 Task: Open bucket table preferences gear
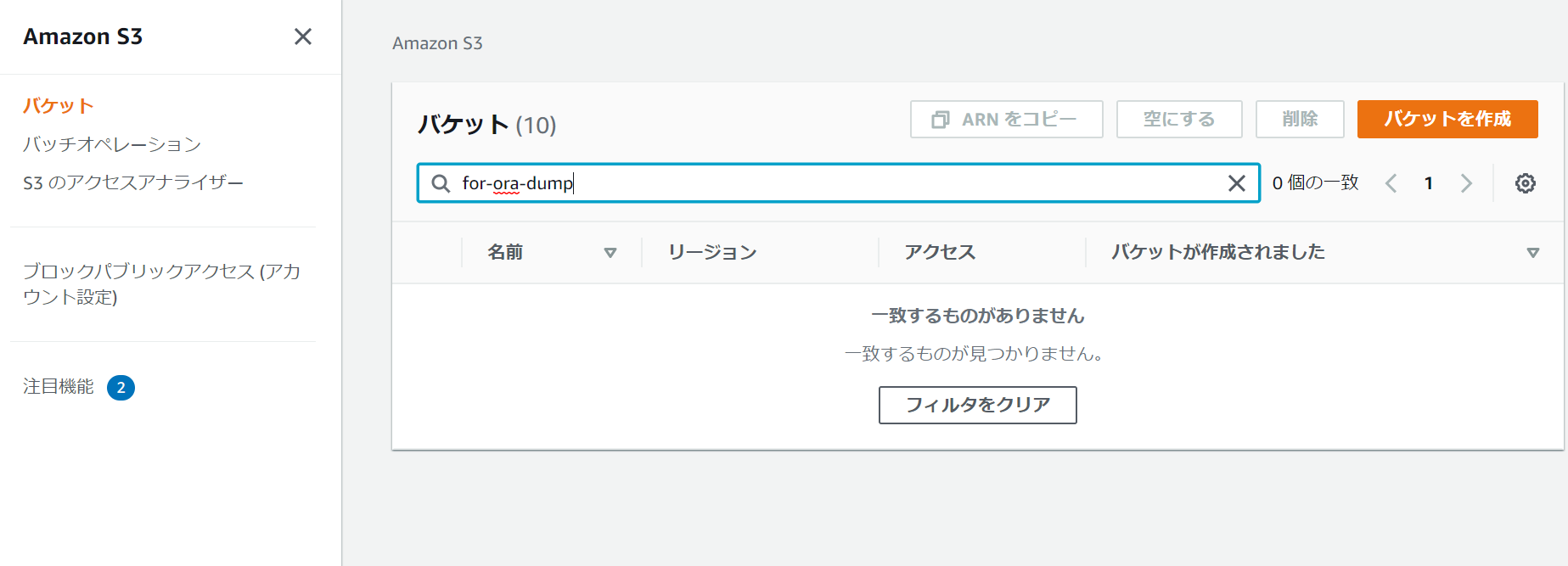click(1526, 183)
